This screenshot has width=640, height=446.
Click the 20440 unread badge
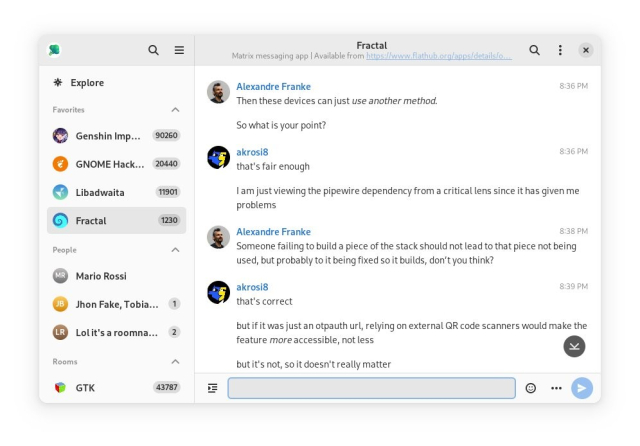coord(167,164)
